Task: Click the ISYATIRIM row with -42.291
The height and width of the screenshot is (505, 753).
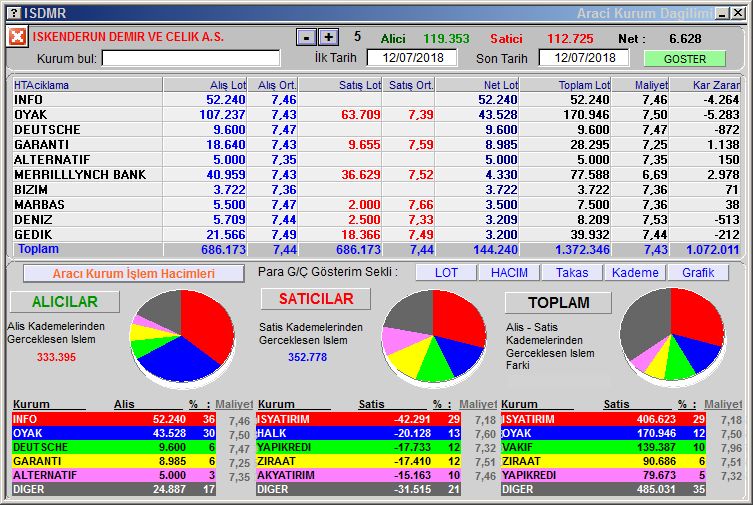Action: (358, 419)
